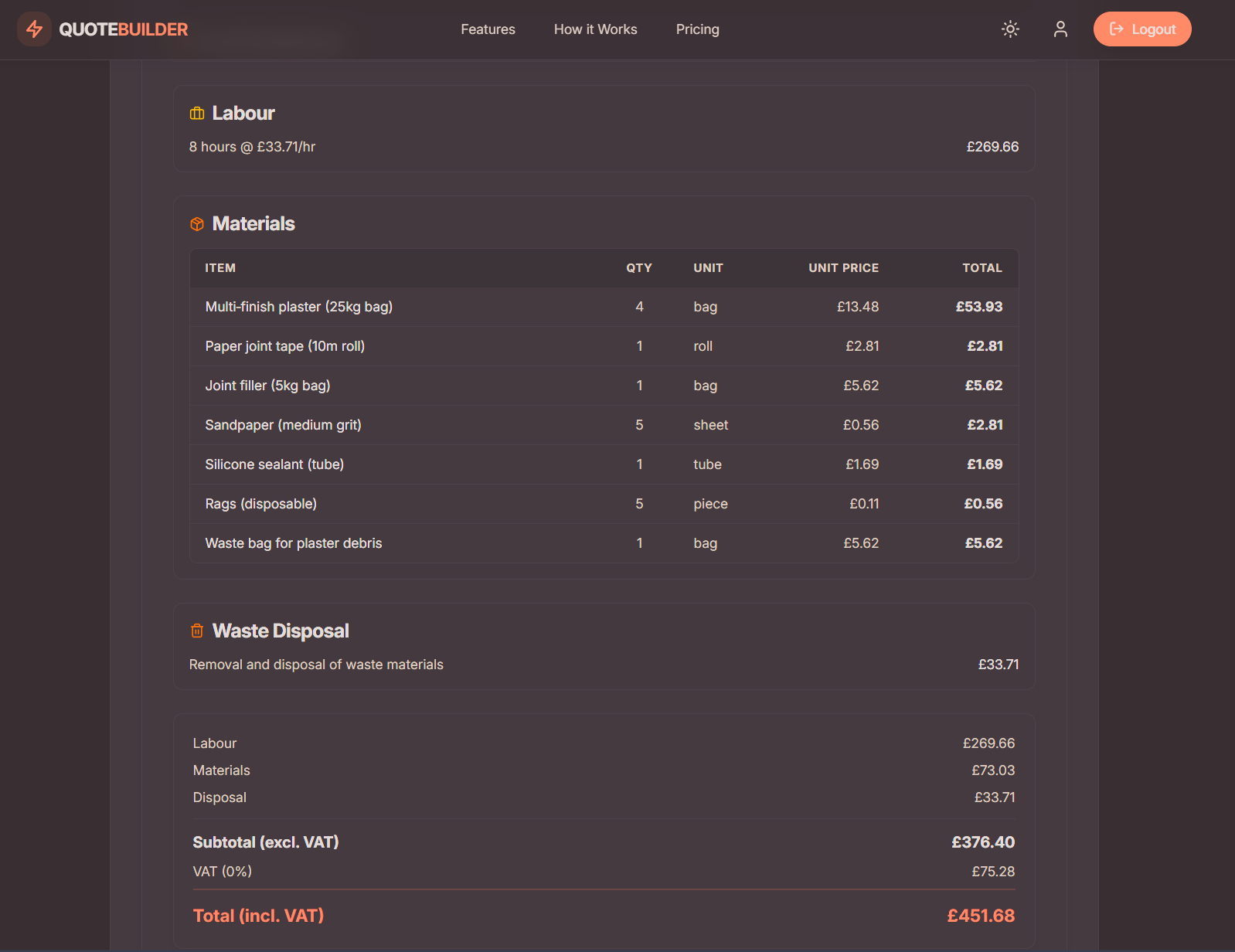Click the QUOTEBUILDER brand text
Screen dimensions: 1235x952
(x=124, y=29)
